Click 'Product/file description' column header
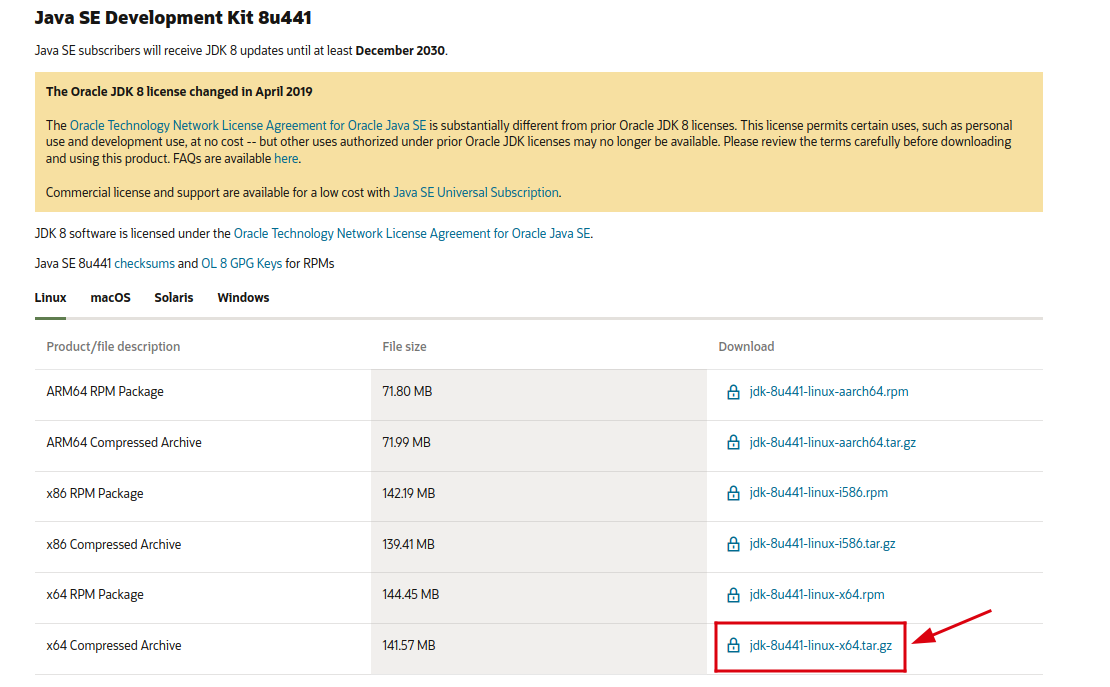 [x=113, y=346]
